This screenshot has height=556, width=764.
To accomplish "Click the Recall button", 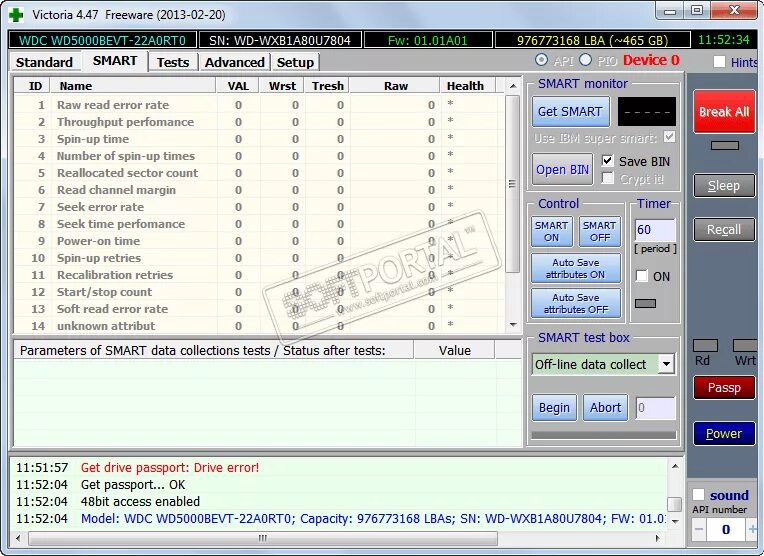I will tap(724, 230).
